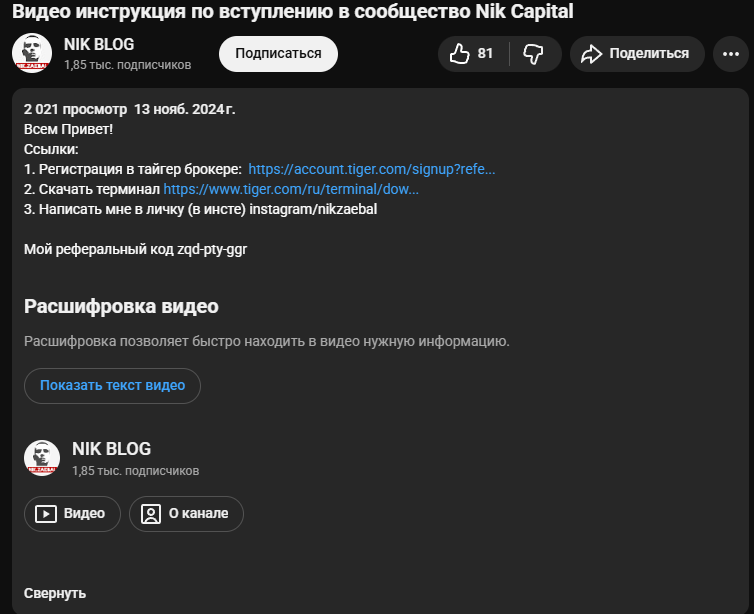Click the view count and date line

pyautogui.click(x=129, y=108)
